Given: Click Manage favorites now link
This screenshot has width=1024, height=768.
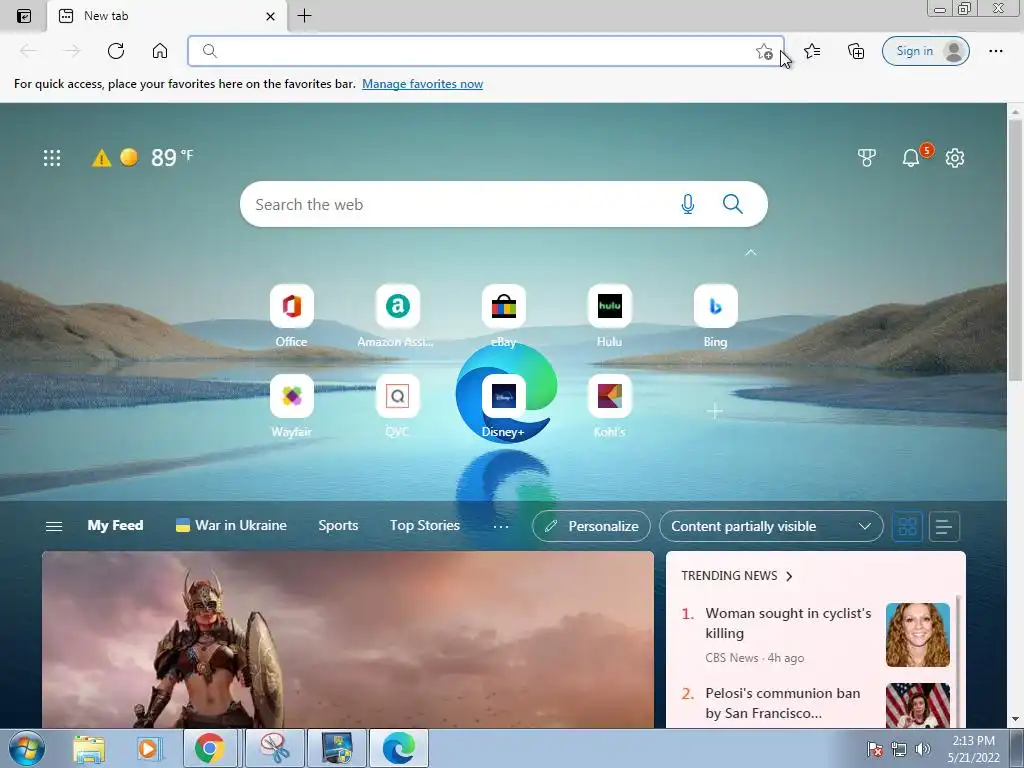Looking at the screenshot, I should [x=423, y=84].
